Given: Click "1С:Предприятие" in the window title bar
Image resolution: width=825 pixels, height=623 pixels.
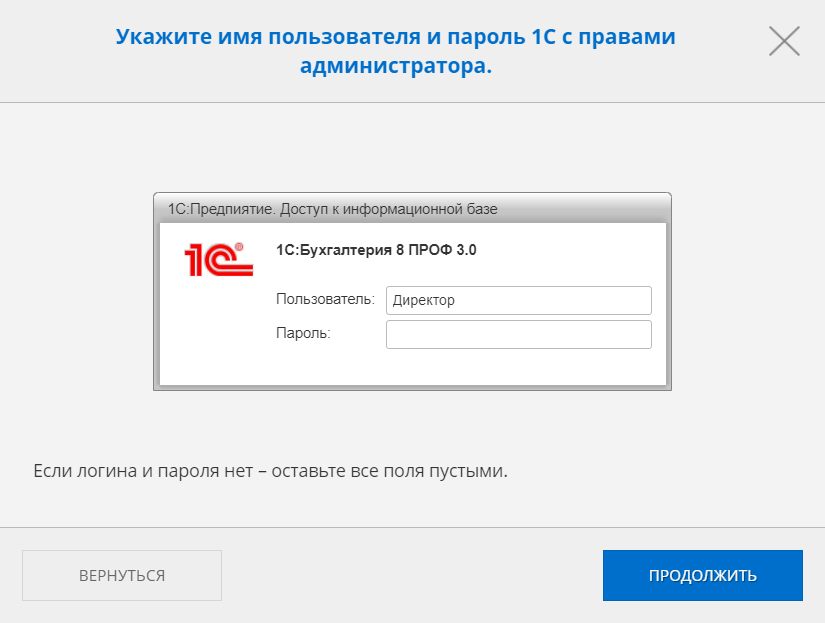Looking at the screenshot, I should [219, 209].
